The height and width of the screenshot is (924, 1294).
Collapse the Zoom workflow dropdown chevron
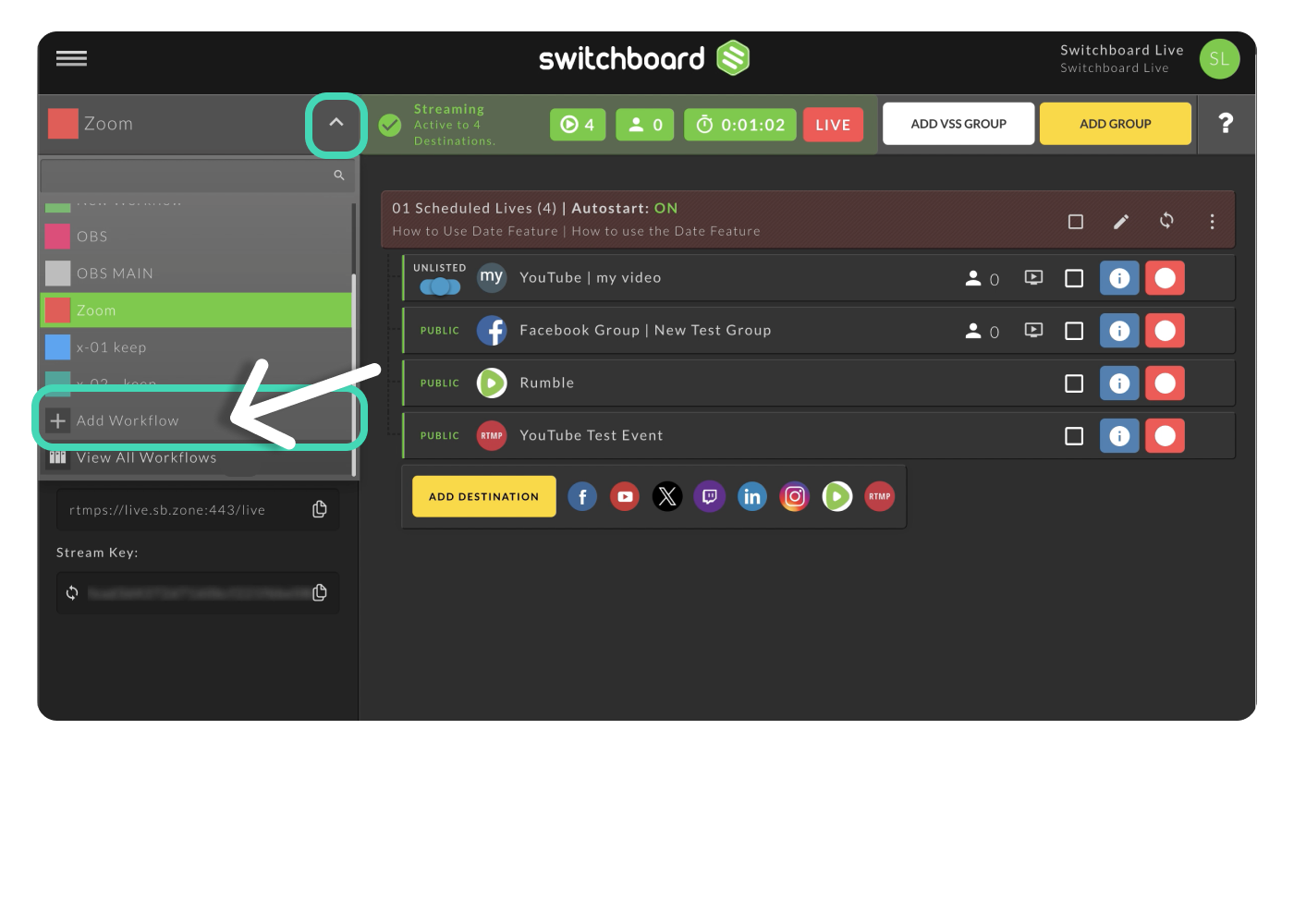[336, 123]
